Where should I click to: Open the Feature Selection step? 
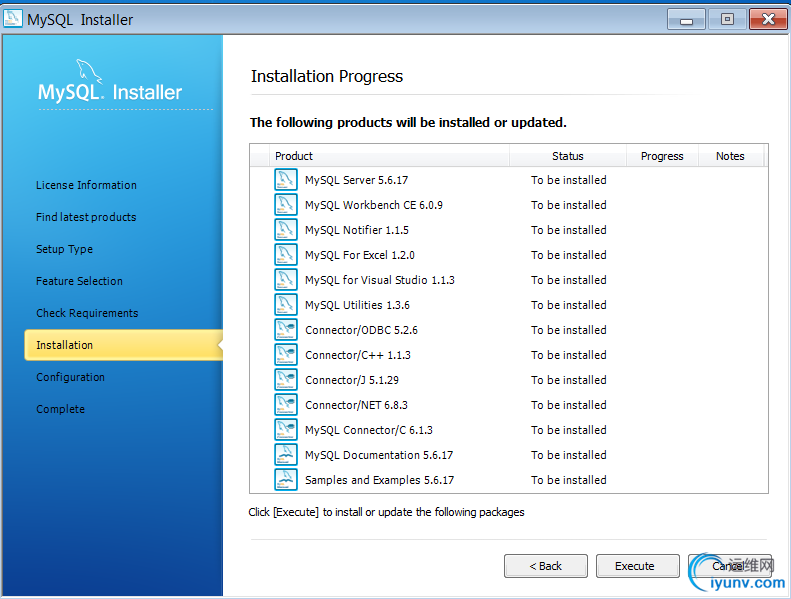pos(79,281)
